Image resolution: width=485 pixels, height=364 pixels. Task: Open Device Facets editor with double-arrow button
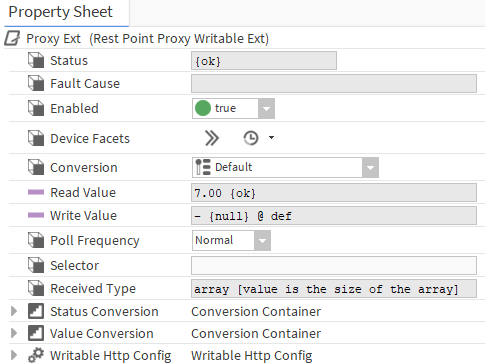coord(212,138)
